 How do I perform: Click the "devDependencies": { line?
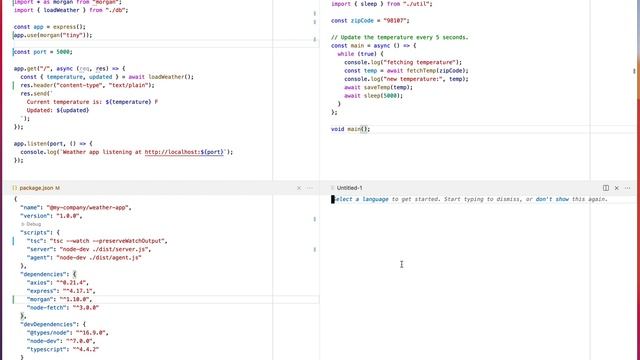[x=53, y=324]
